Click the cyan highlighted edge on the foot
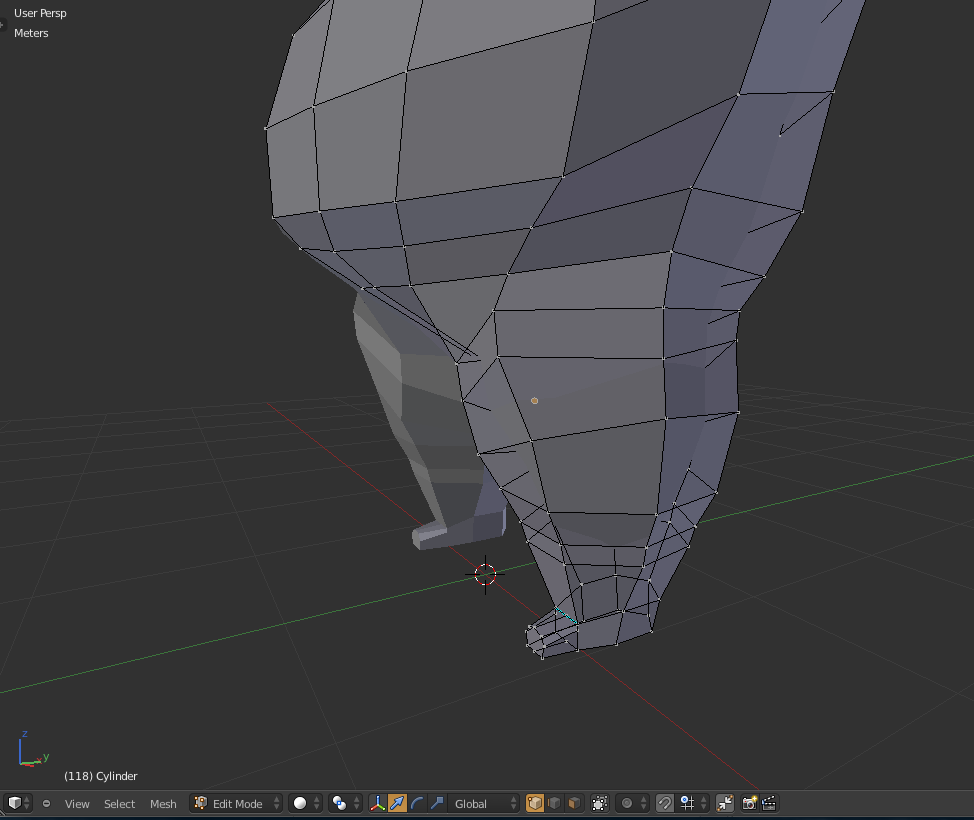This screenshot has height=820, width=974. 566,616
